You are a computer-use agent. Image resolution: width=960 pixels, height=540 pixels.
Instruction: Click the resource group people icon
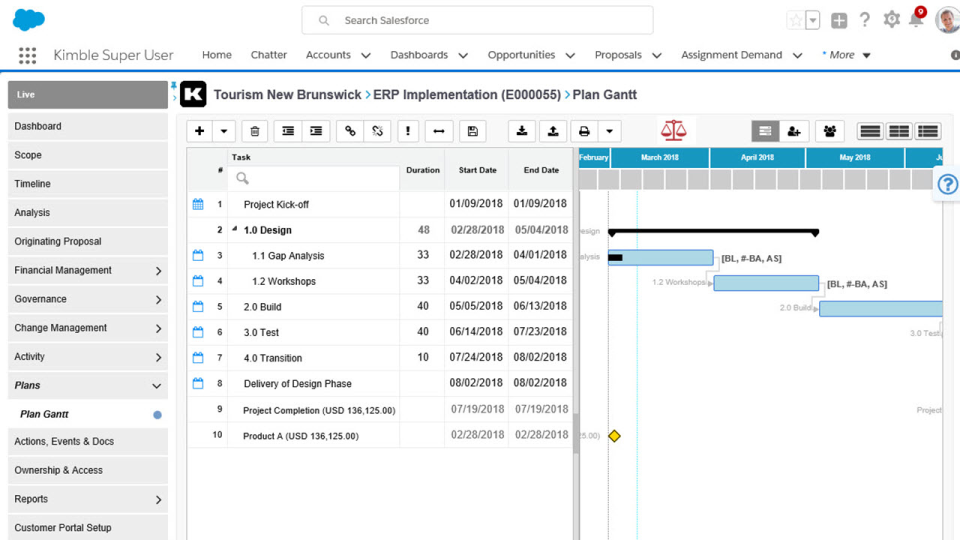point(830,131)
